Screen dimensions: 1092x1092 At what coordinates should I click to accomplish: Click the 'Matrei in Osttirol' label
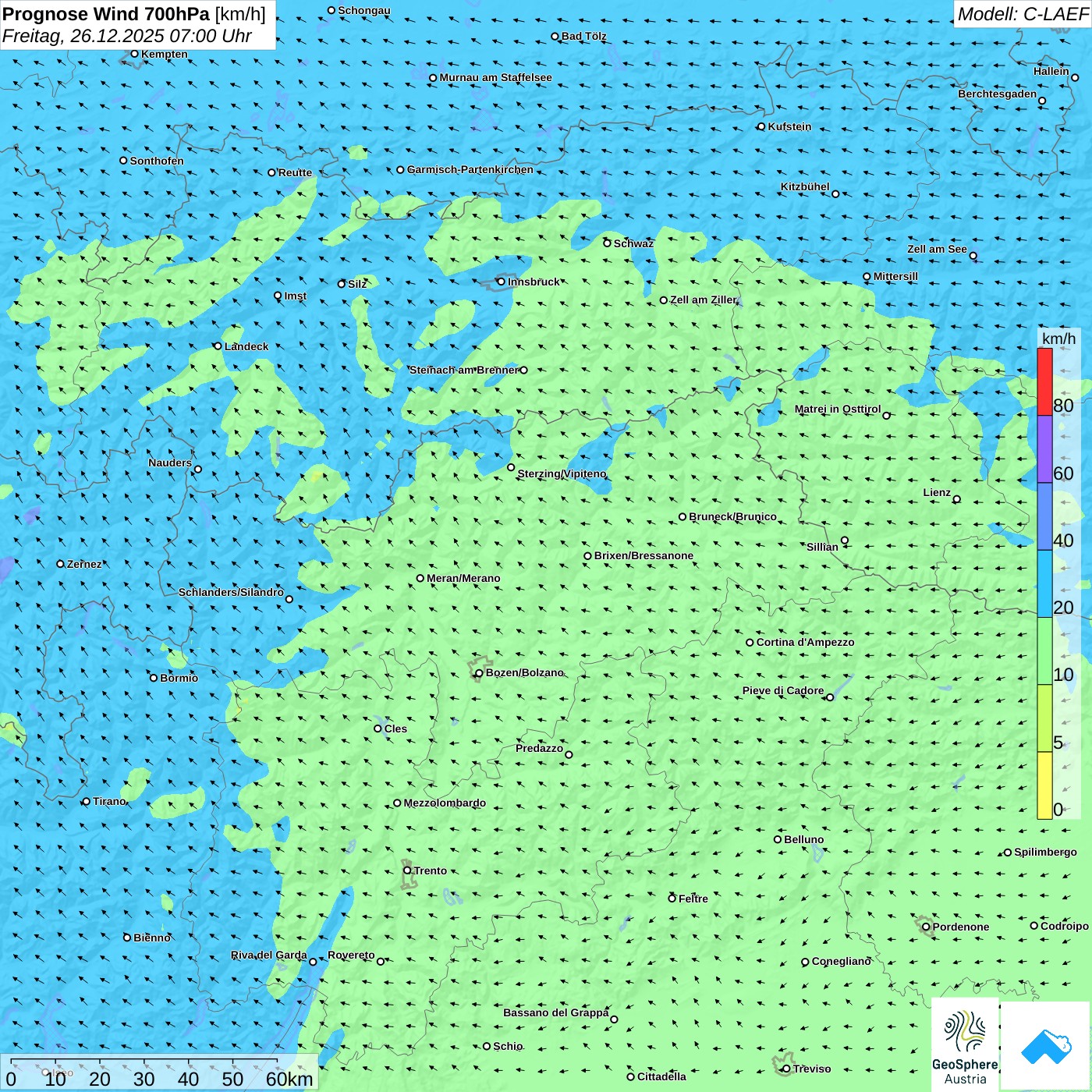(838, 409)
